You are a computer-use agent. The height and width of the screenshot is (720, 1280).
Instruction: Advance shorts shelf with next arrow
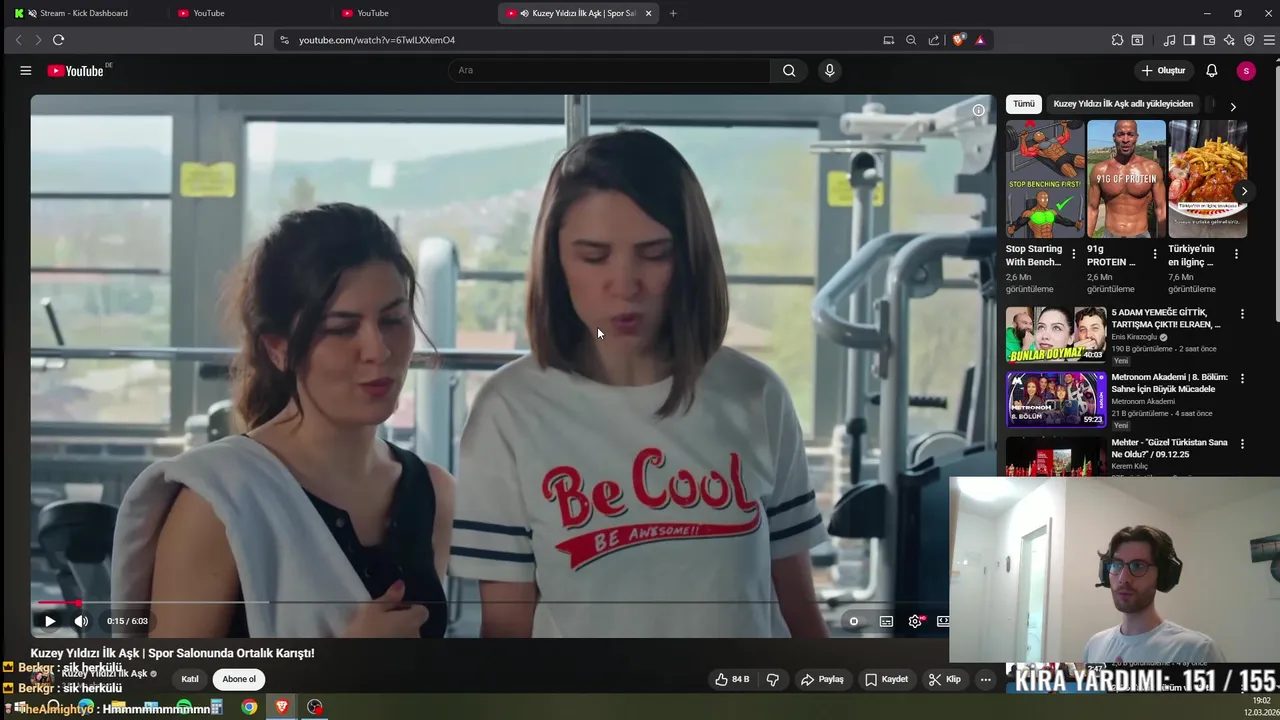[1244, 190]
